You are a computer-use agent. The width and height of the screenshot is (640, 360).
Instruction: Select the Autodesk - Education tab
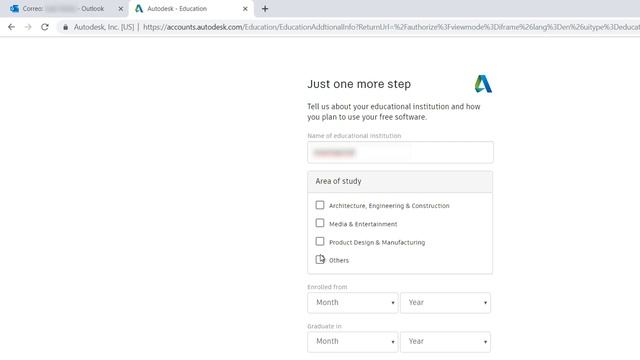click(191, 9)
